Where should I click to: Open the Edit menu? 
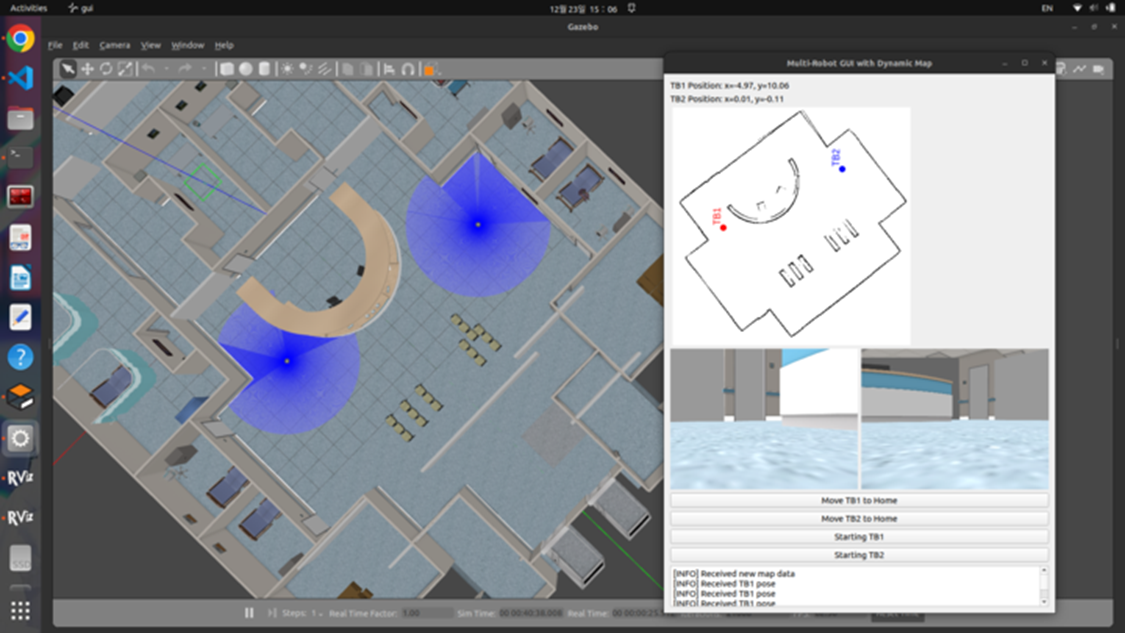[x=81, y=45]
